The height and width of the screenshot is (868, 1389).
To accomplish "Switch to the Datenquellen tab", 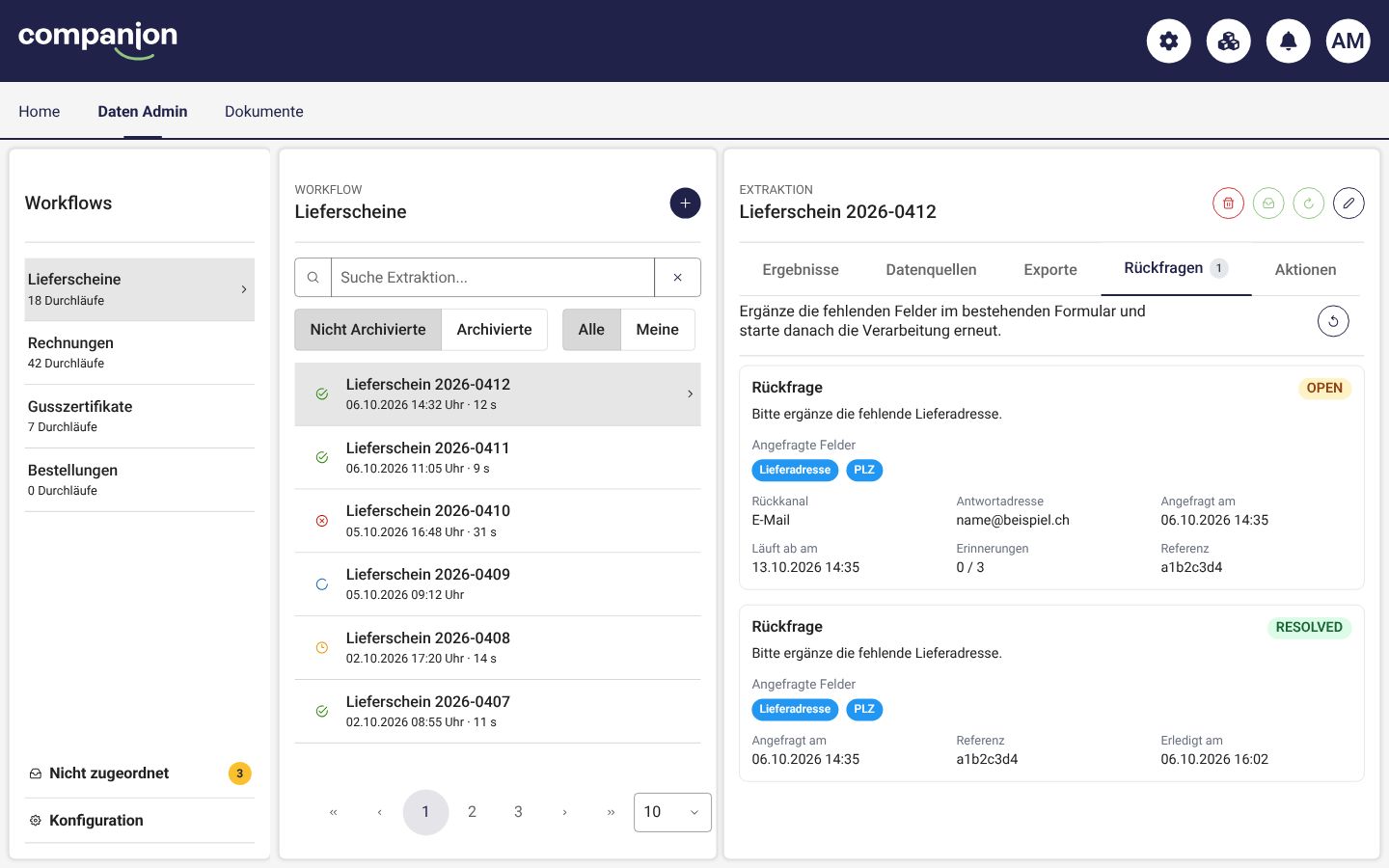I will click(x=931, y=270).
